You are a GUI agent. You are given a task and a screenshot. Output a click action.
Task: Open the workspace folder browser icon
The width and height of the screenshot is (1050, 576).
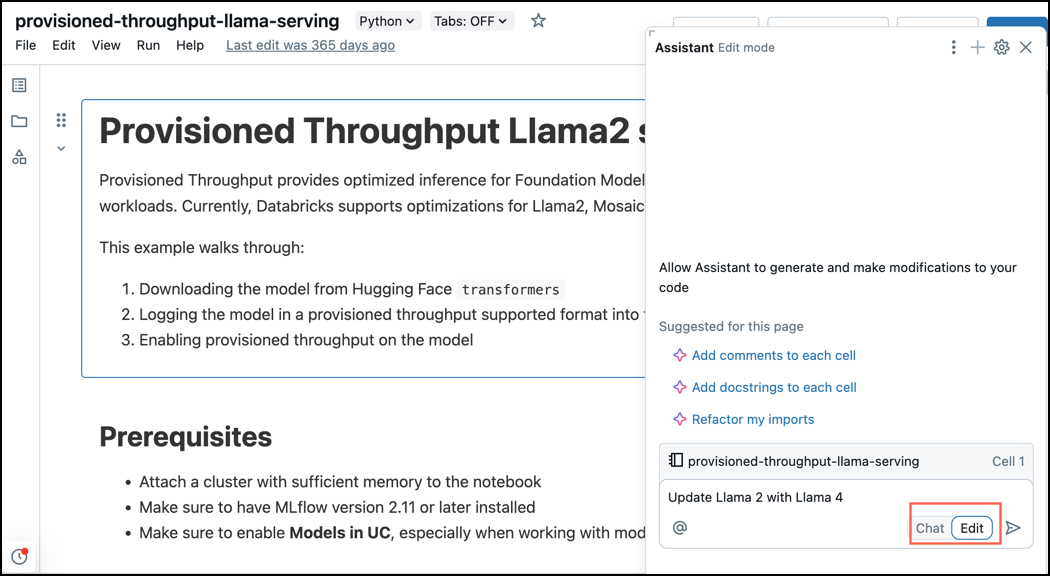(x=18, y=121)
